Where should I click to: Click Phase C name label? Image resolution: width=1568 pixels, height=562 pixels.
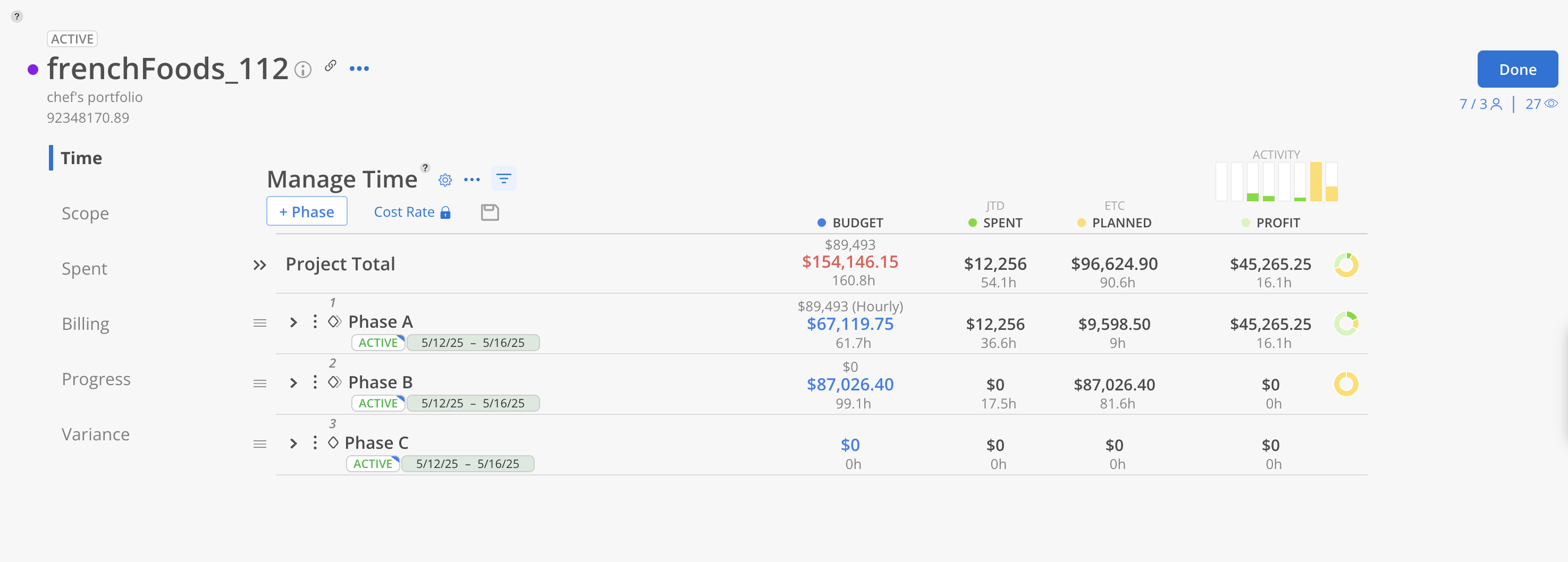click(x=377, y=443)
